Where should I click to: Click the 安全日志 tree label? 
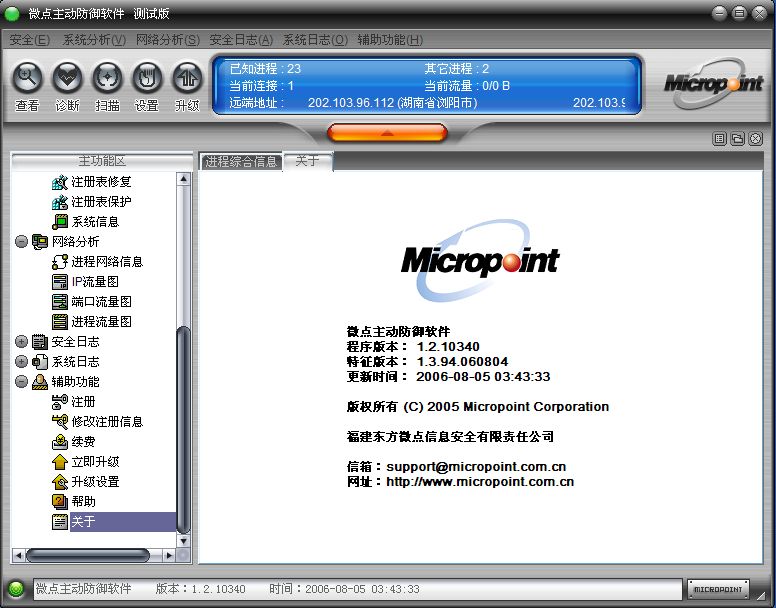75,341
